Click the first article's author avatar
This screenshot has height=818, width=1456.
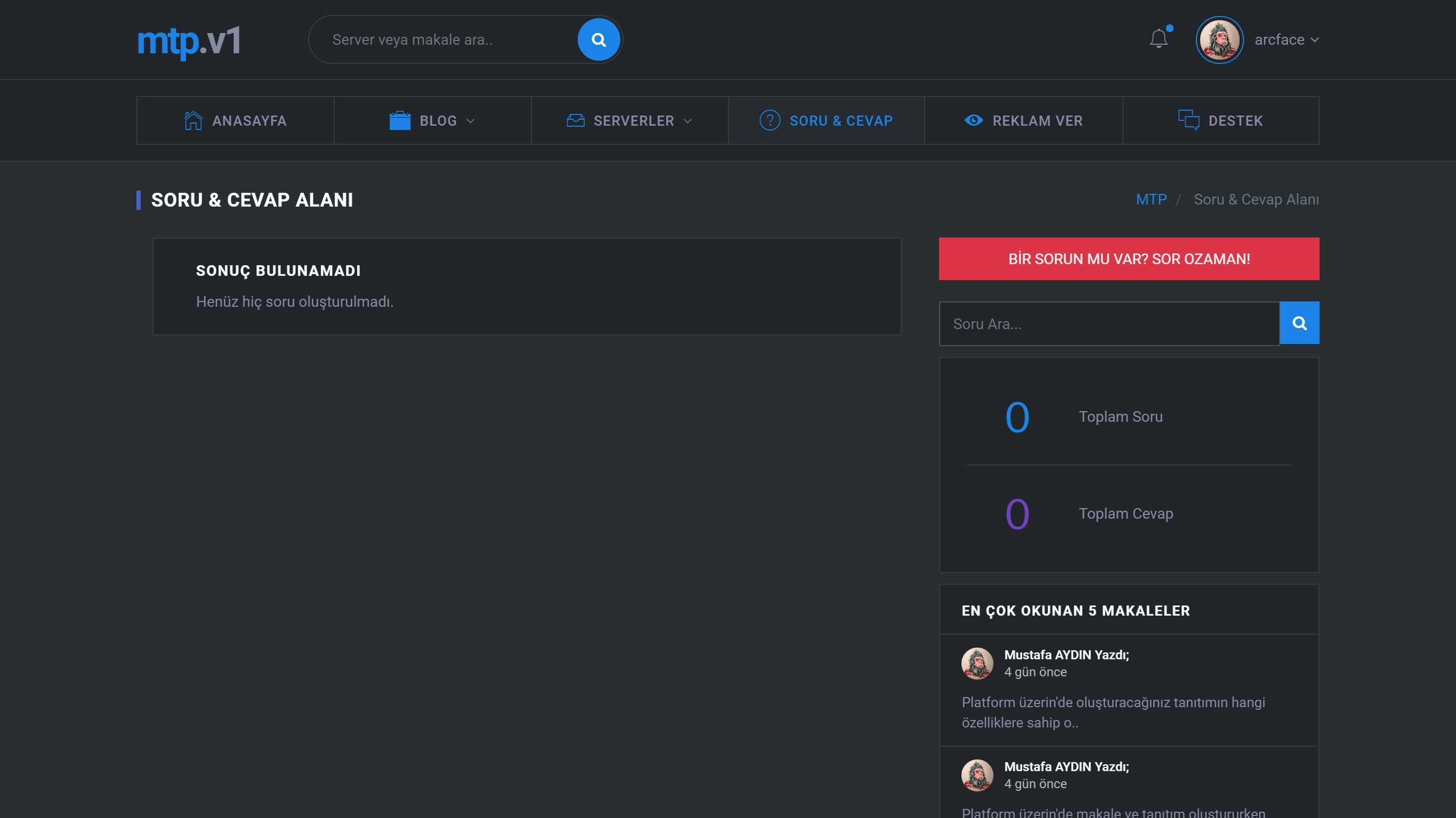(x=977, y=663)
